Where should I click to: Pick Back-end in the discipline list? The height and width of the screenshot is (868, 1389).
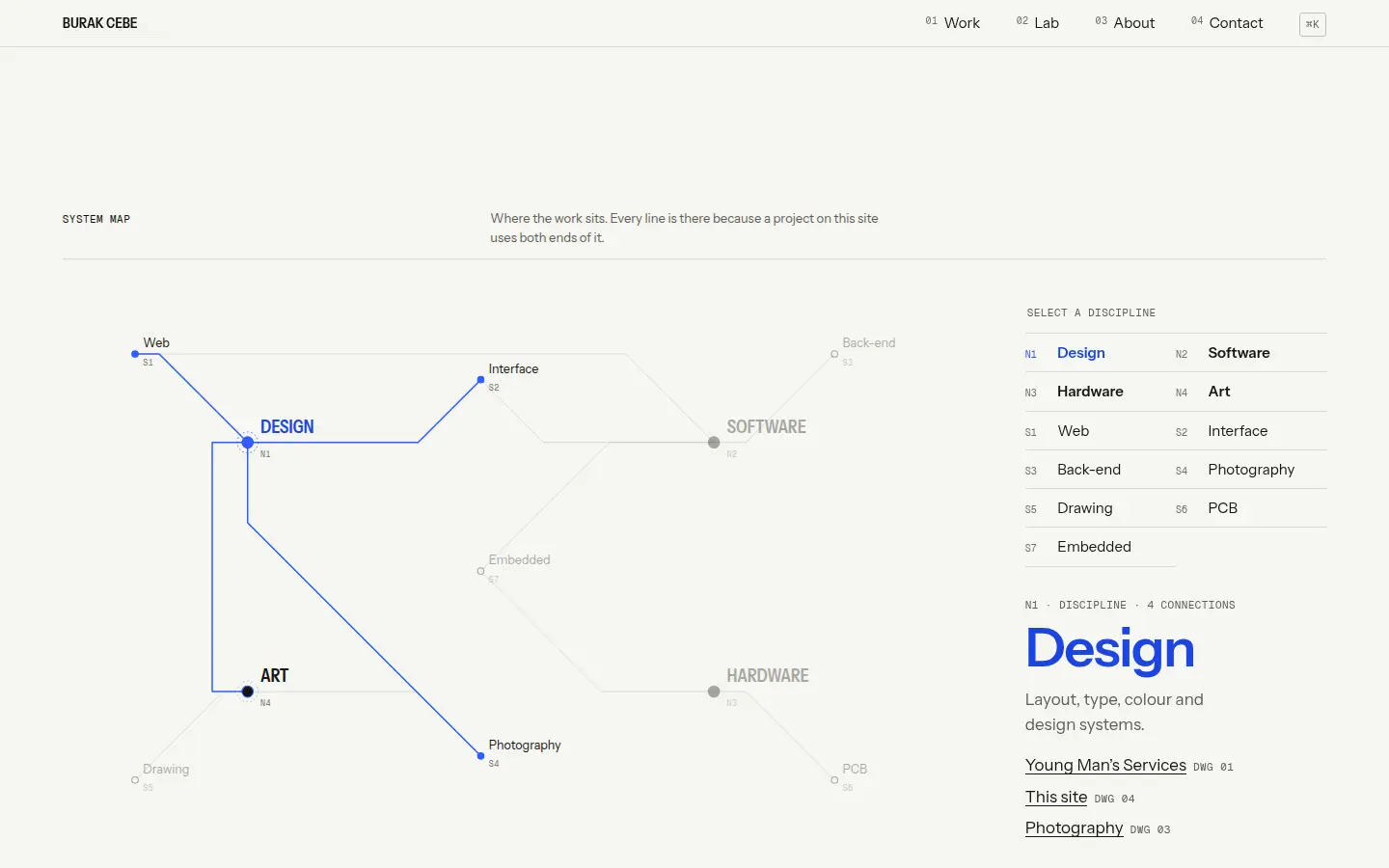click(x=1100, y=470)
